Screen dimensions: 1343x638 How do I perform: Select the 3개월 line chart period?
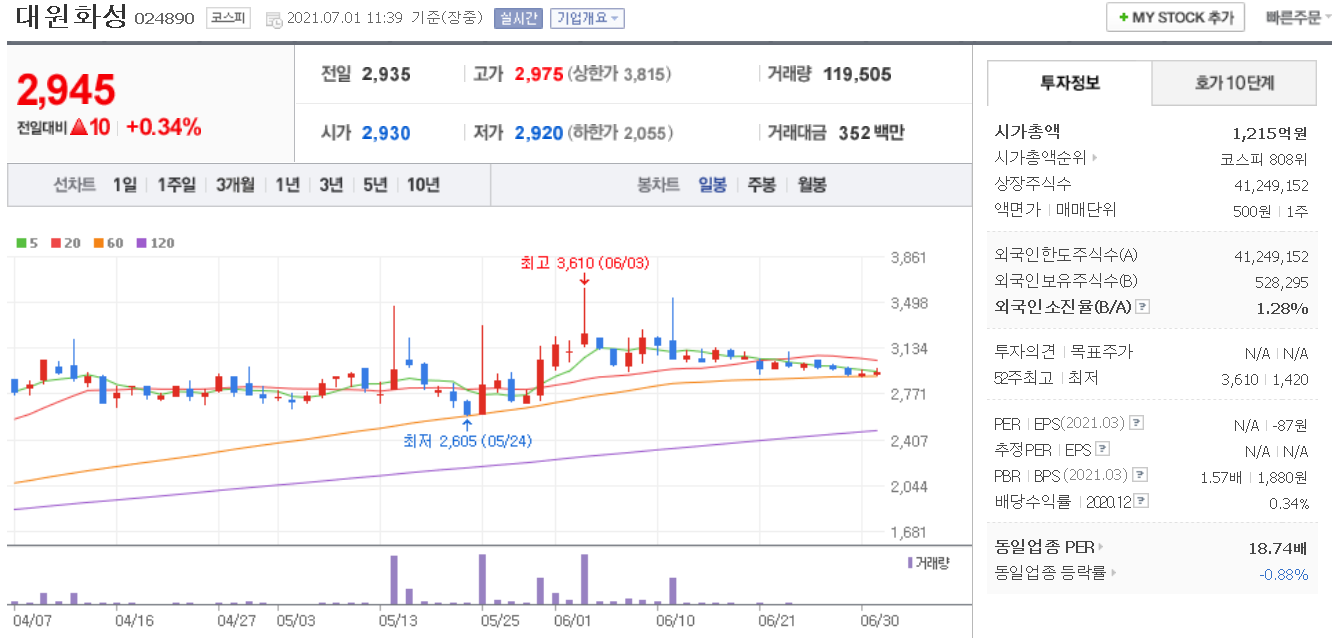pyautogui.click(x=235, y=185)
